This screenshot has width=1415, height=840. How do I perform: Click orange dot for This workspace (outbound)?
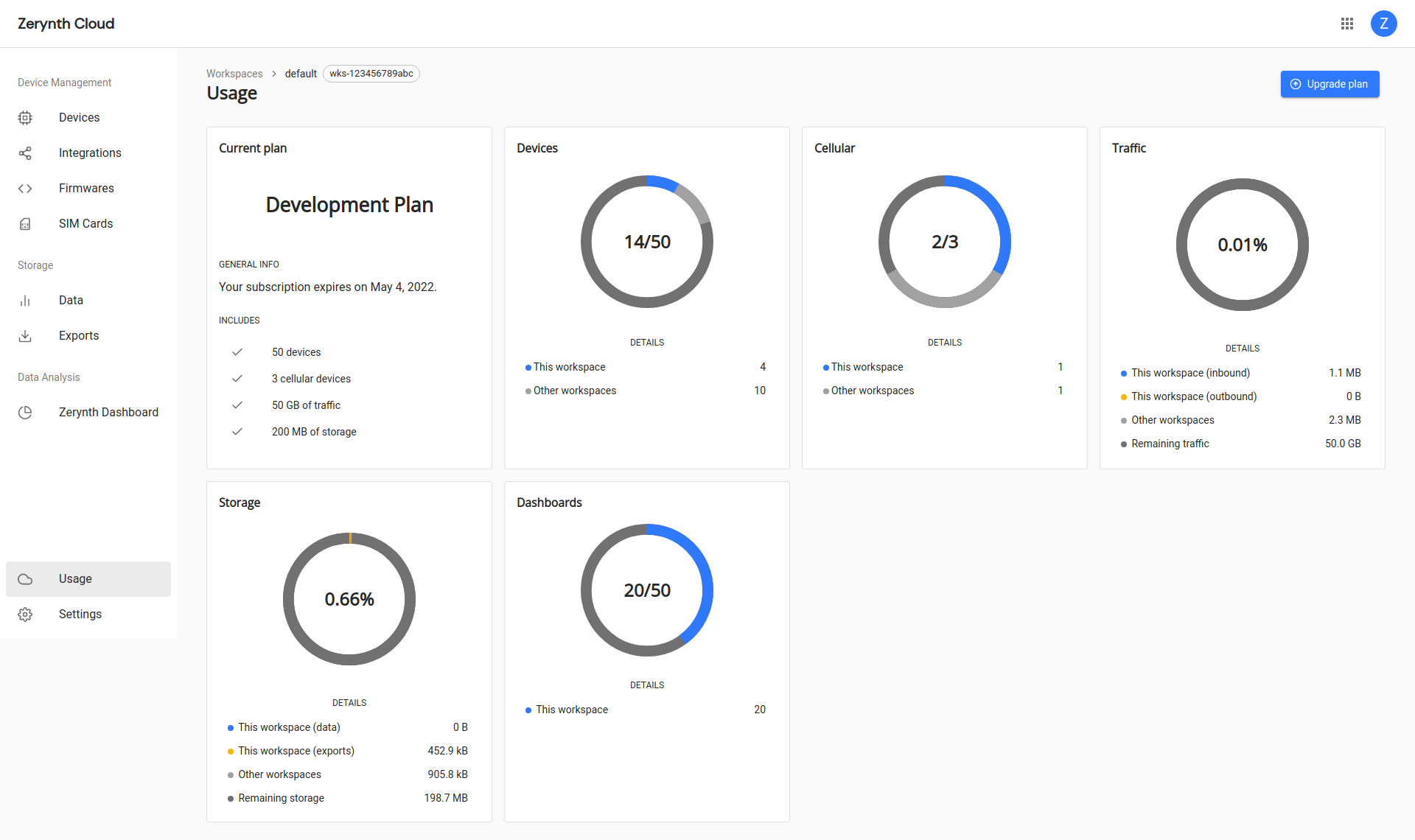click(1124, 397)
